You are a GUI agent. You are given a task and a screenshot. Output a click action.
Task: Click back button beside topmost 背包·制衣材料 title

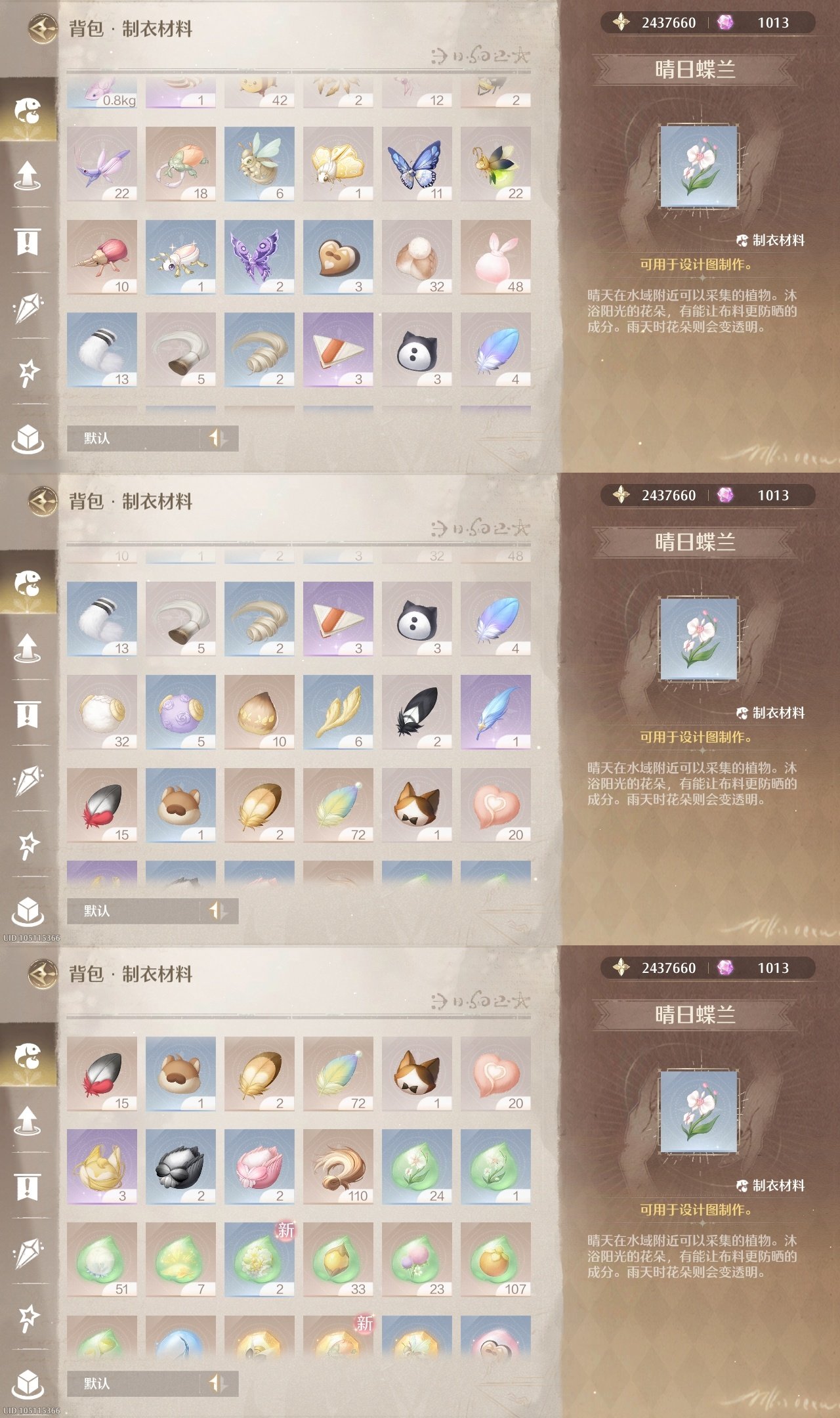pos(43,29)
